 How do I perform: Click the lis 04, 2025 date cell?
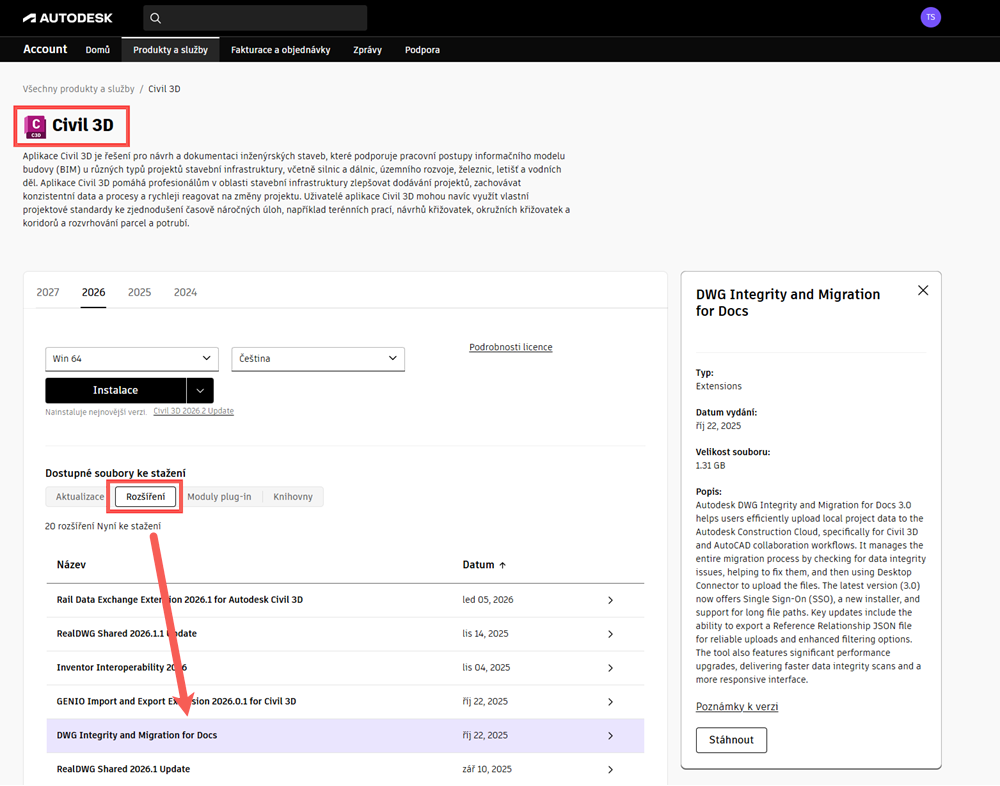486,667
